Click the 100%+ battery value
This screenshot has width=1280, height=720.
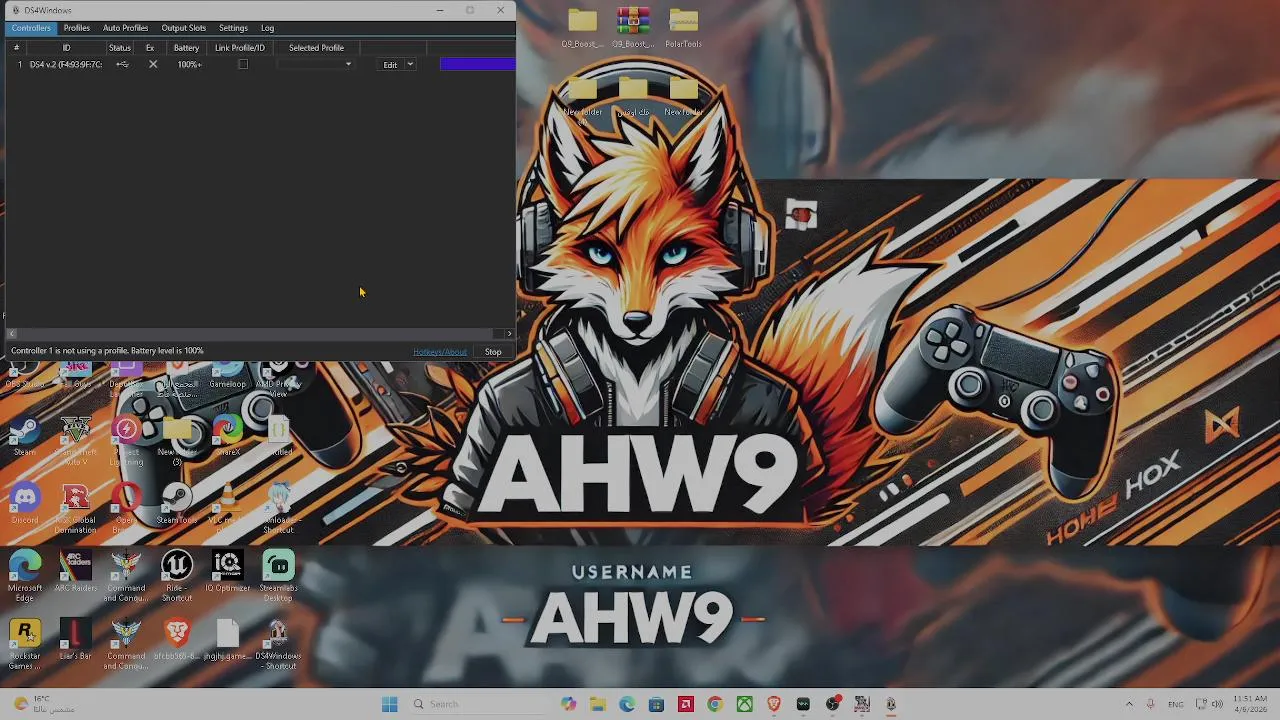click(x=189, y=64)
